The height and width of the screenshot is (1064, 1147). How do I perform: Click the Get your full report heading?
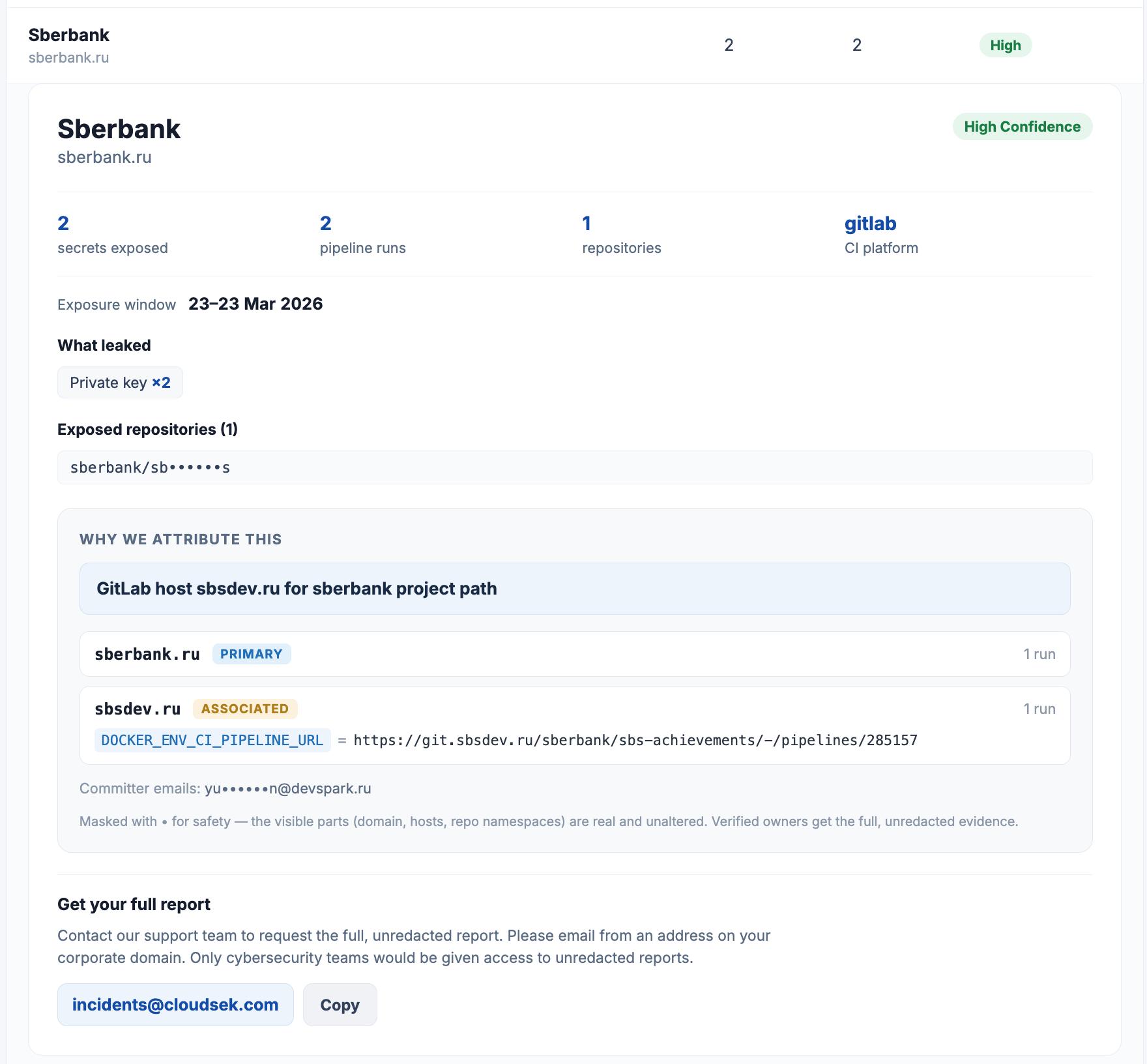pos(134,904)
